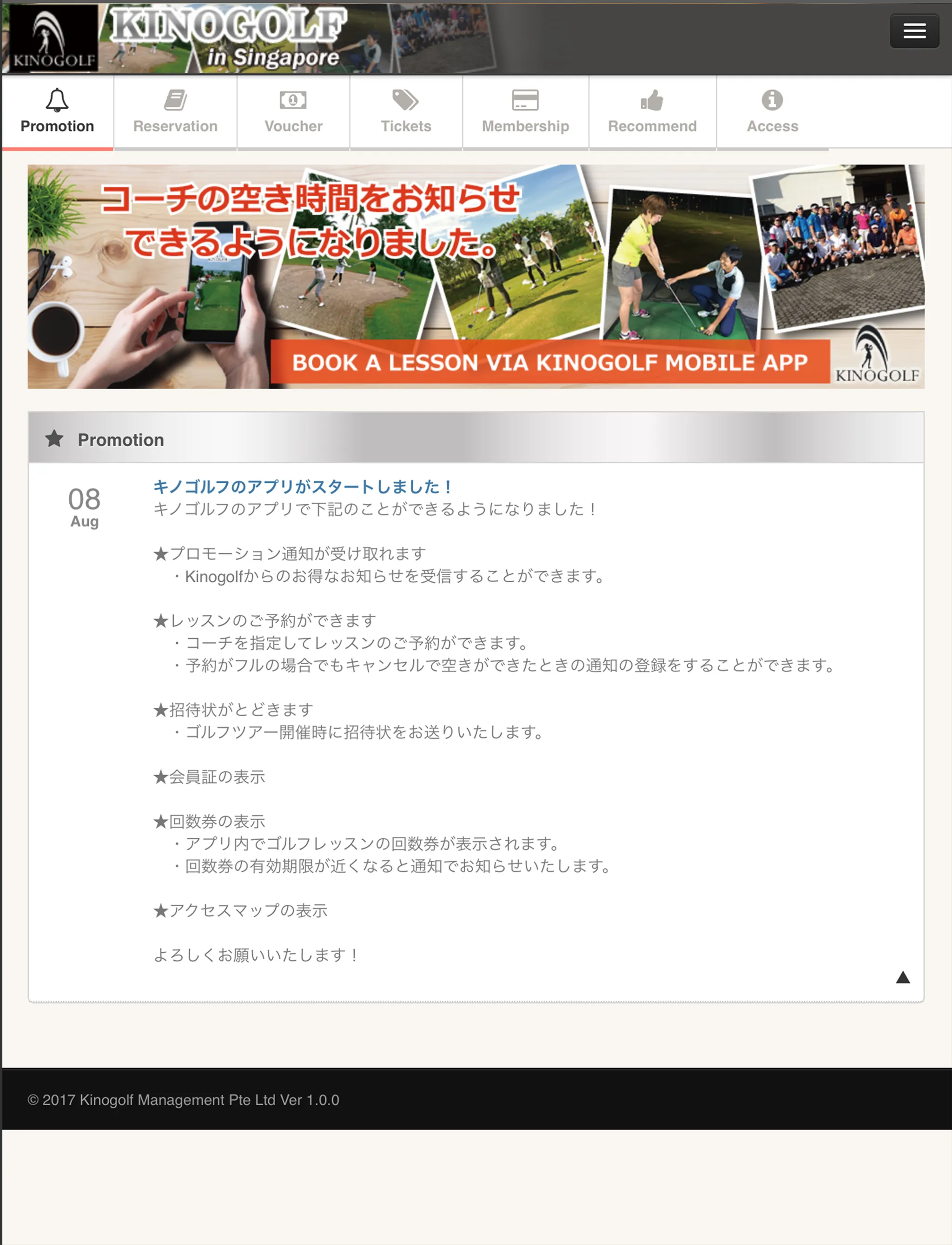
Task: Click the 'Book a lesson via Kinogolf mobile app' banner
Action: point(476,277)
